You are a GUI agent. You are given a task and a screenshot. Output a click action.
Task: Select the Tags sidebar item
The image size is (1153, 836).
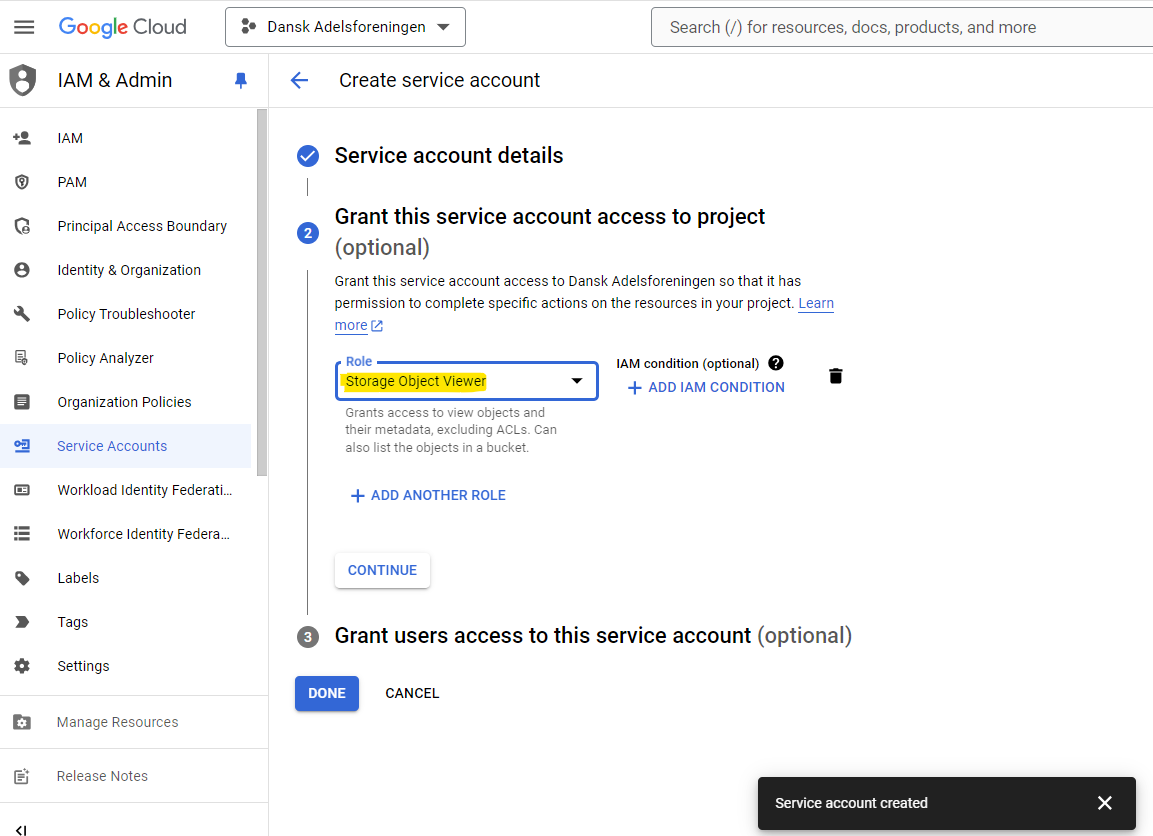[72, 621]
